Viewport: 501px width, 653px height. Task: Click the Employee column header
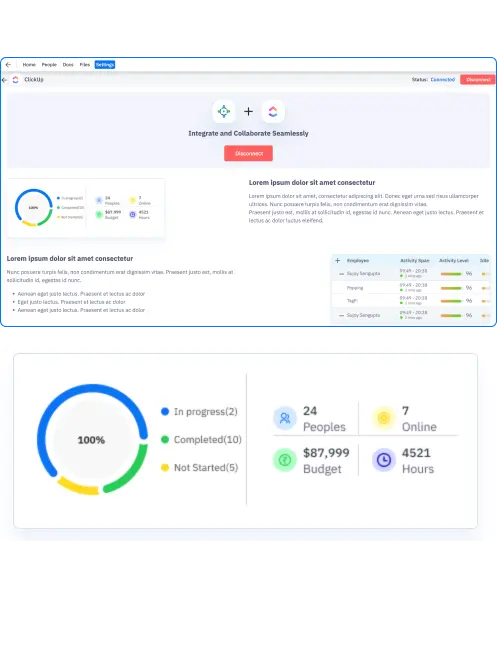pyautogui.click(x=358, y=260)
